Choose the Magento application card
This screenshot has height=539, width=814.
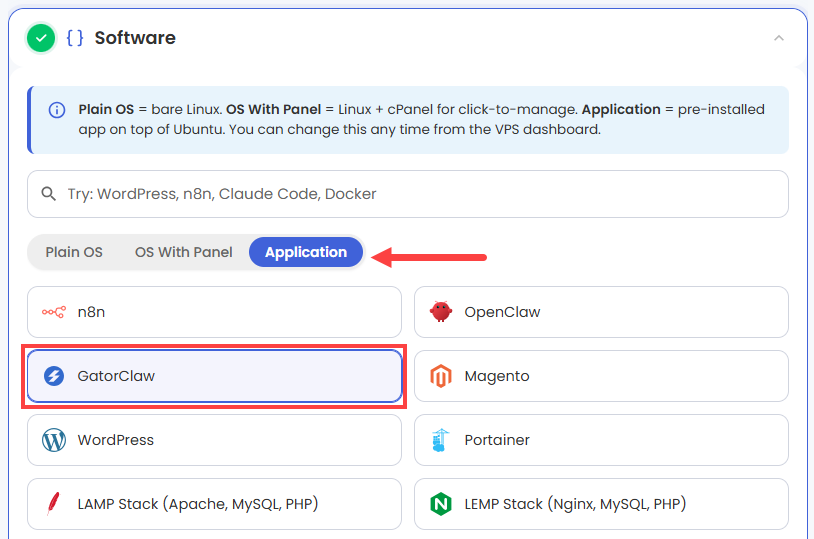coord(601,376)
